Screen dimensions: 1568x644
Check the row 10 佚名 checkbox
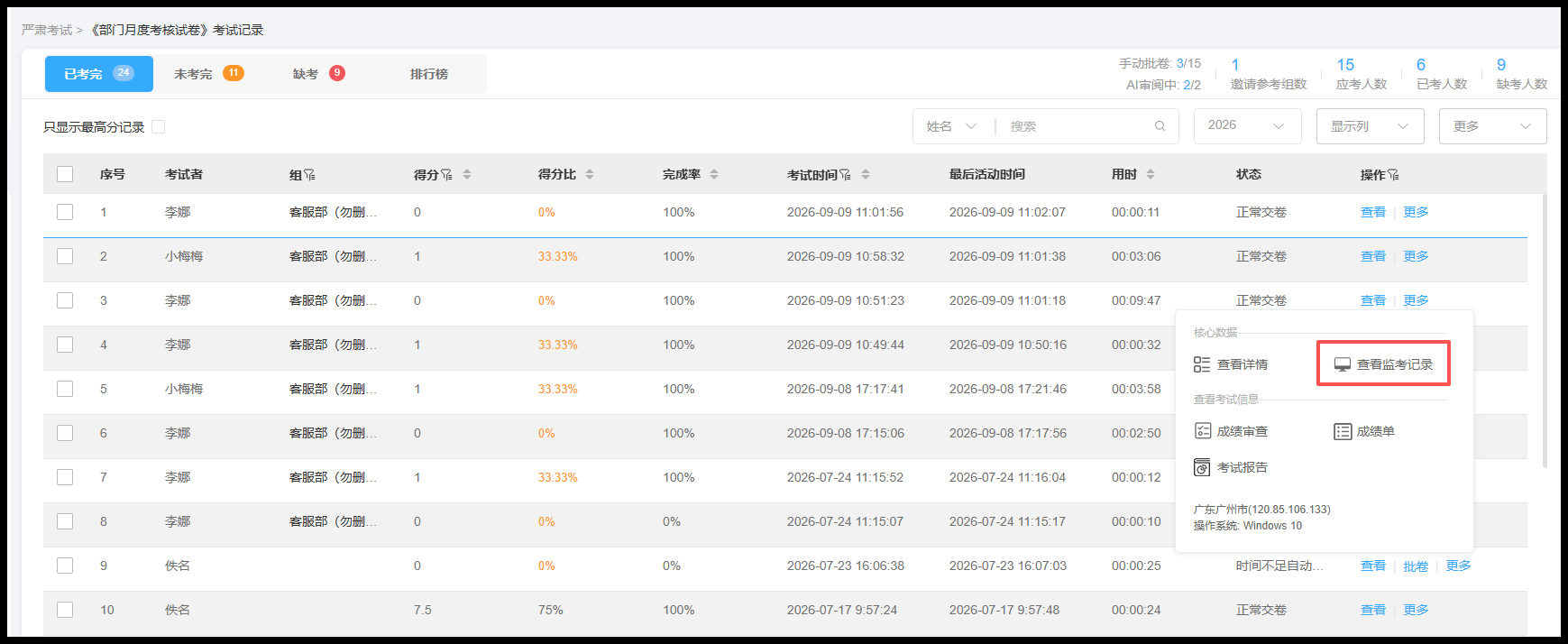pyautogui.click(x=65, y=610)
